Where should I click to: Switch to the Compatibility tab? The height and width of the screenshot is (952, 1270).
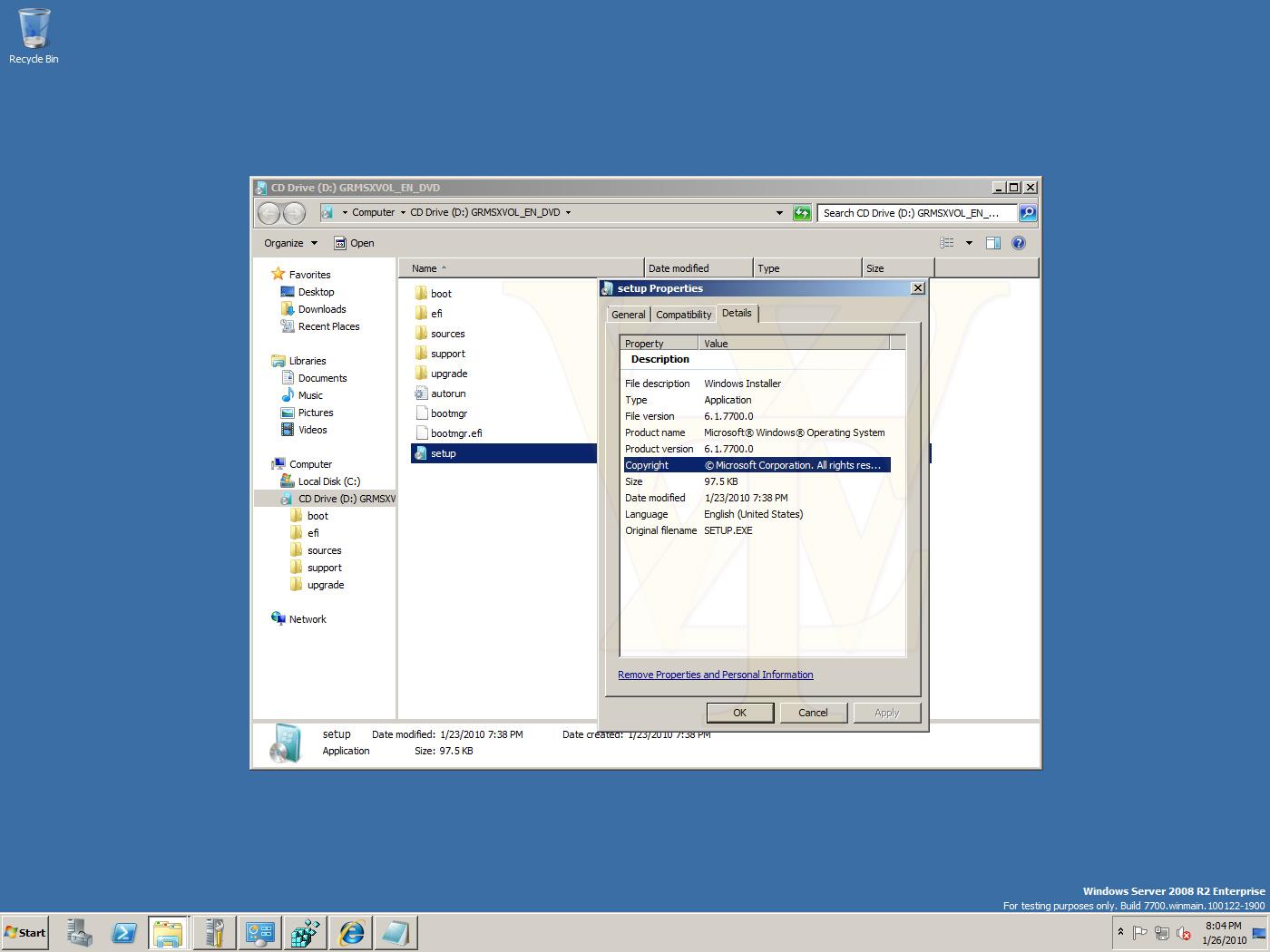click(x=683, y=315)
